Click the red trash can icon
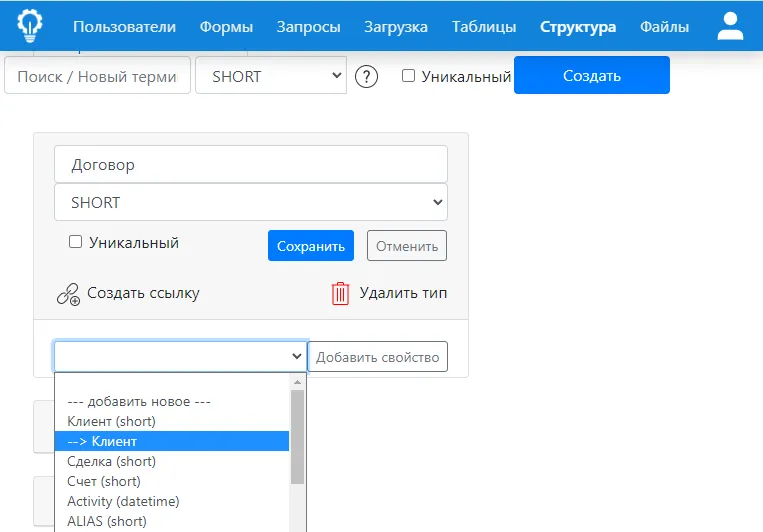 tap(341, 294)
